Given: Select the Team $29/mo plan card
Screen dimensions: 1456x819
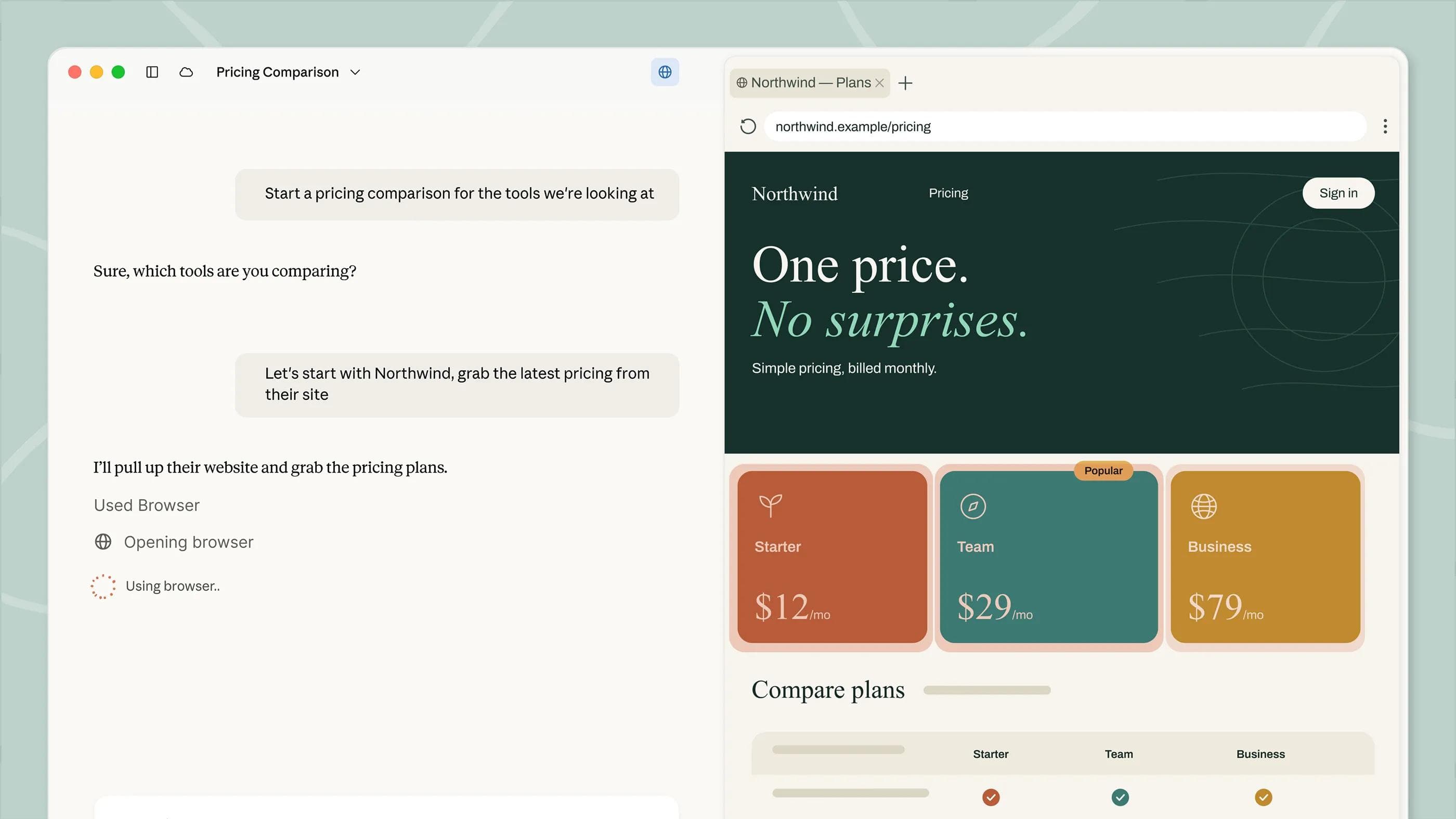Looking at the screenshot, I should click(1048, 557).
